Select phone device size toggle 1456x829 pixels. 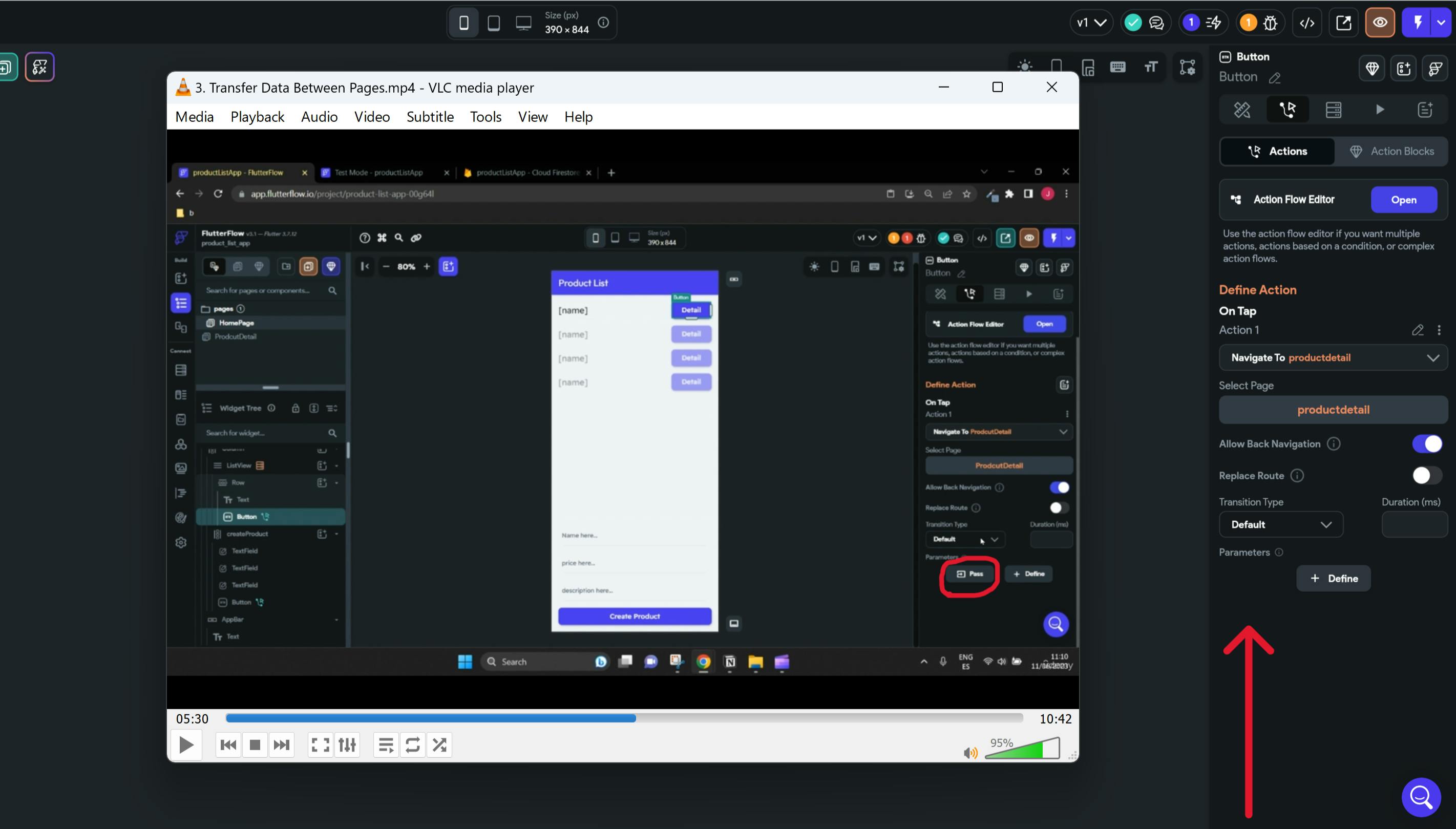coord(464,23)
